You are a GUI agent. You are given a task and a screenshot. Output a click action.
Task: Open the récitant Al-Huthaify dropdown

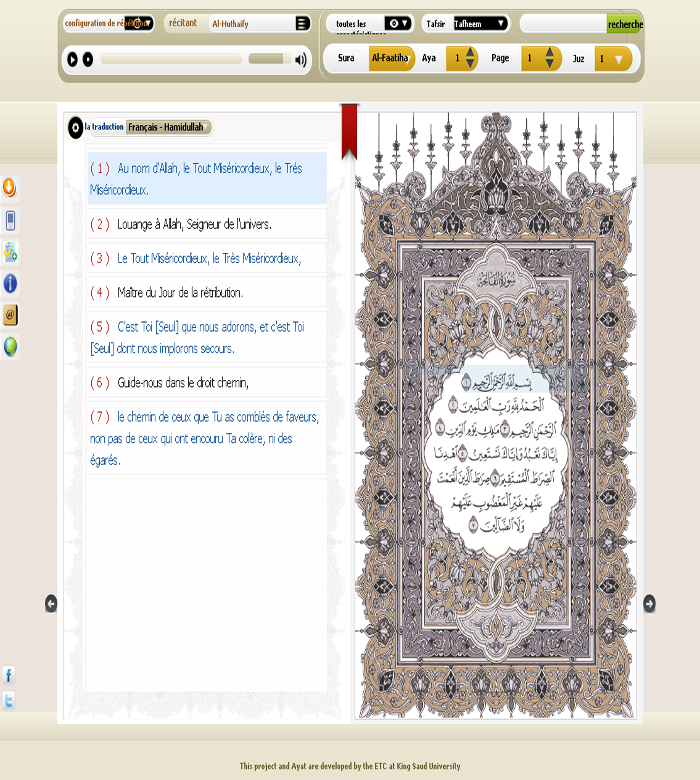(x=260, y=23)
